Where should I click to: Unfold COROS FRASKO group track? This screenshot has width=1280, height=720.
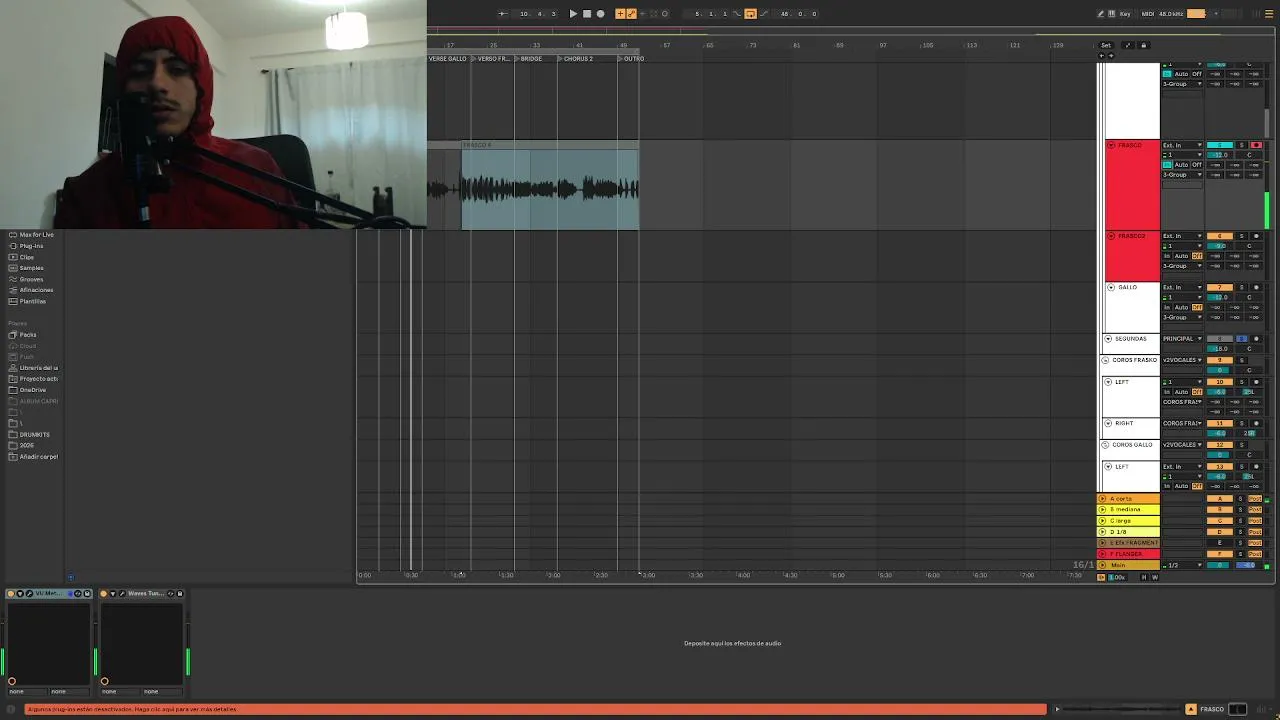tap(1105, 360)
